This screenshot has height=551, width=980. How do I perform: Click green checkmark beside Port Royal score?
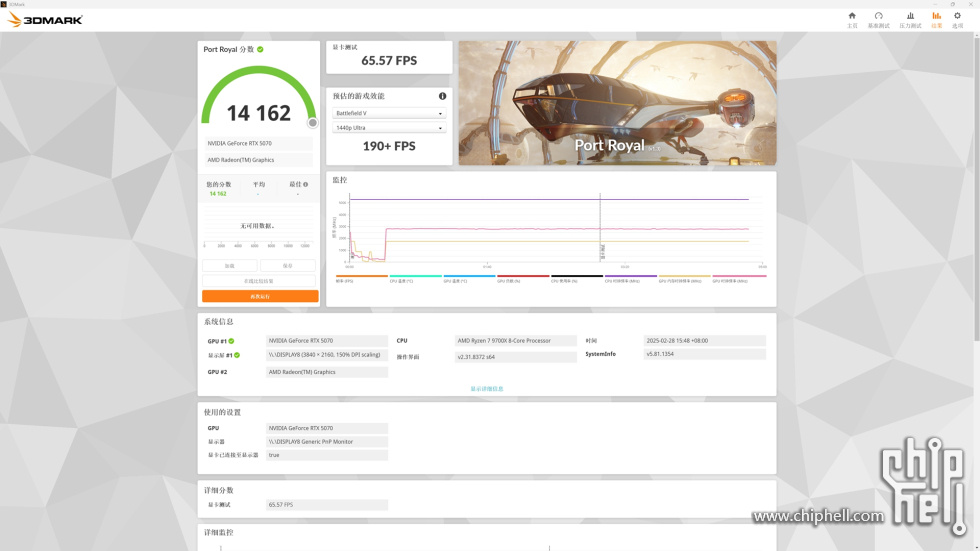click(x=260, y=49)
